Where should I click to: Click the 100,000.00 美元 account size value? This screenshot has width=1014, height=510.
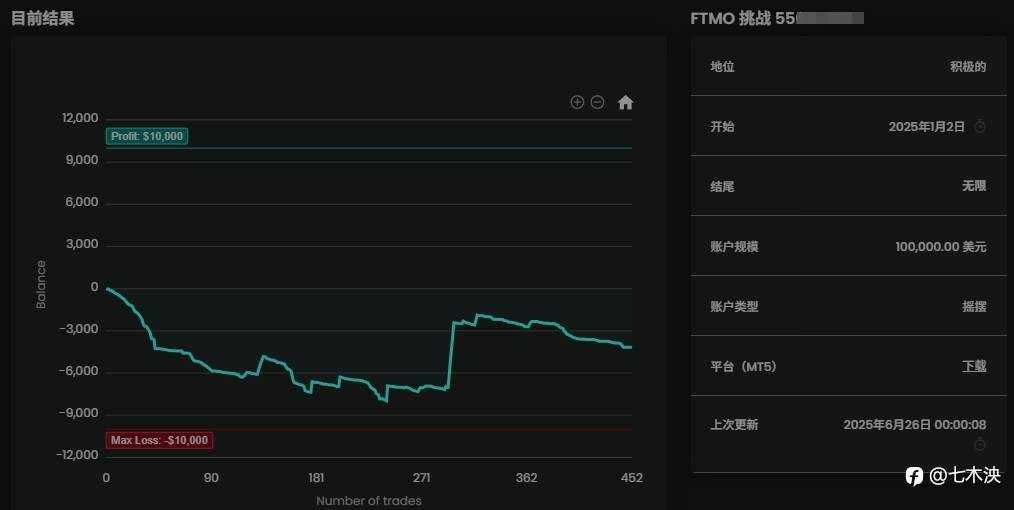coord(941,246)
